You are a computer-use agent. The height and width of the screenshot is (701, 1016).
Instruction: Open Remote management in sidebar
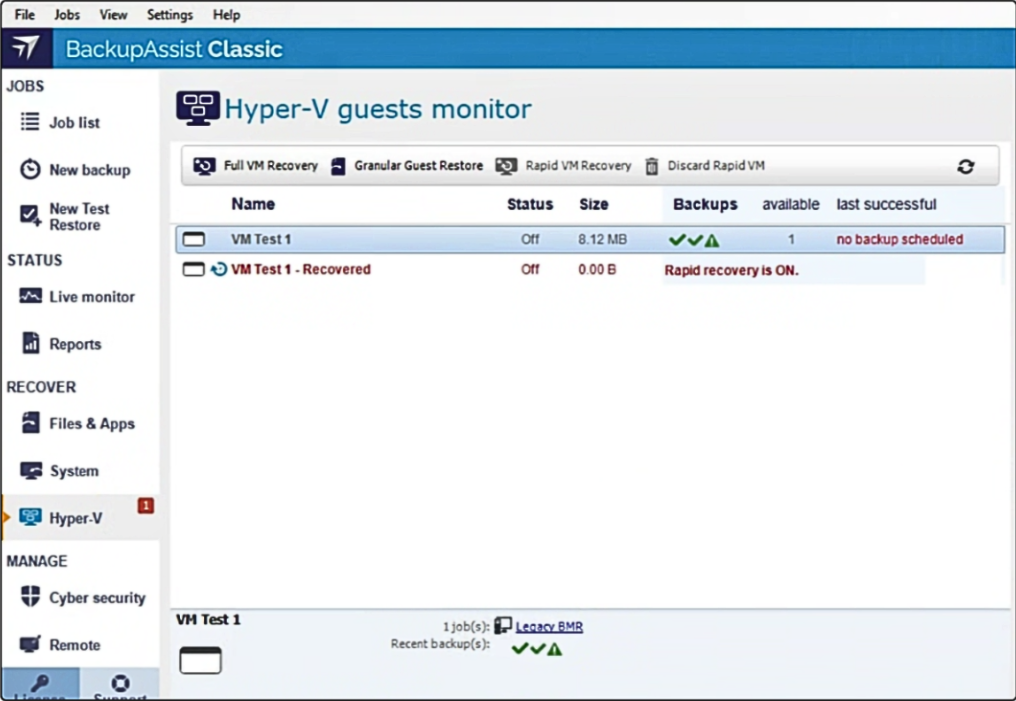point(74,645)
